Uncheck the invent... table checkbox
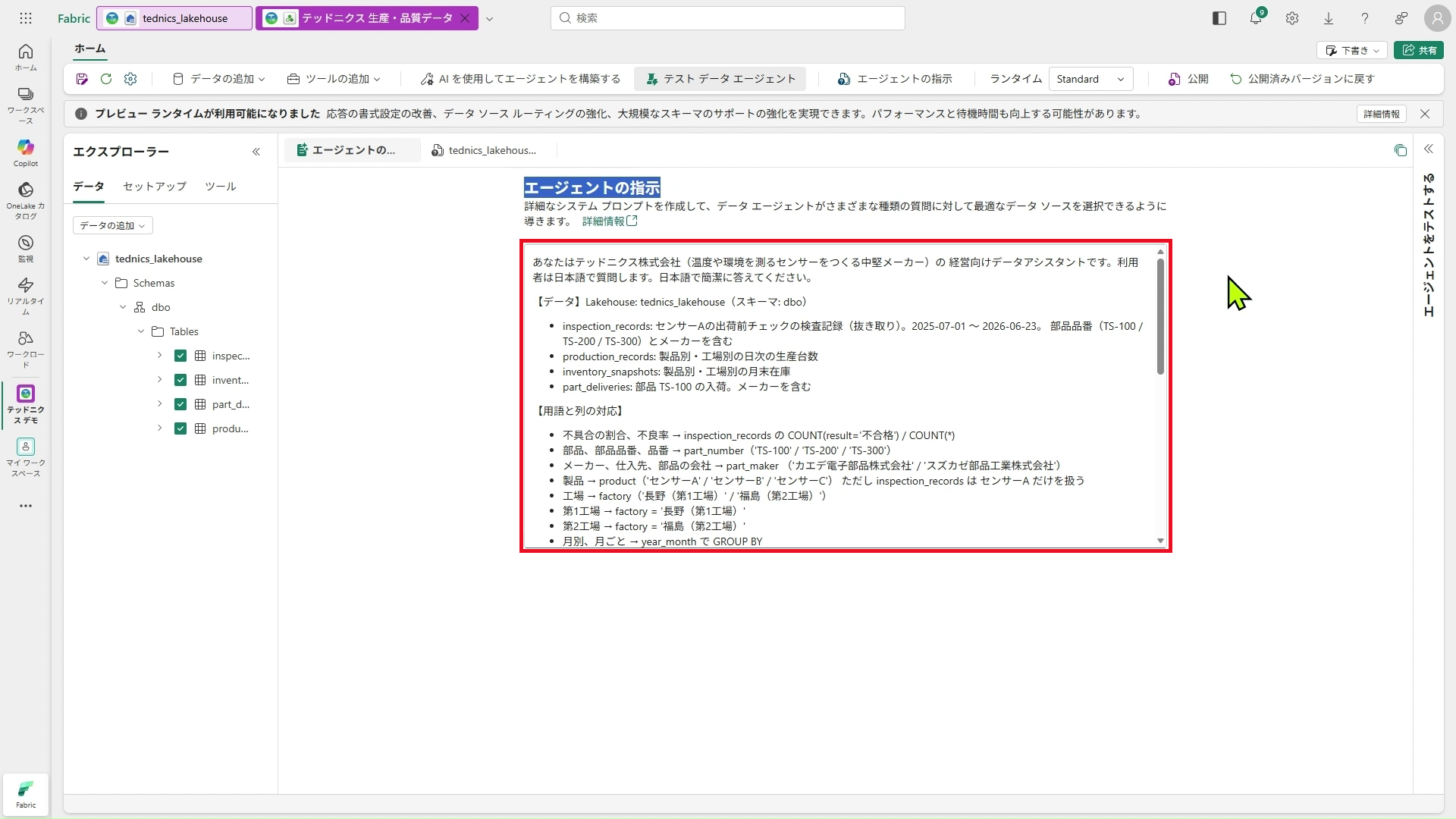Viewport: 1456px width, 819px height. (x=180, y=380)
